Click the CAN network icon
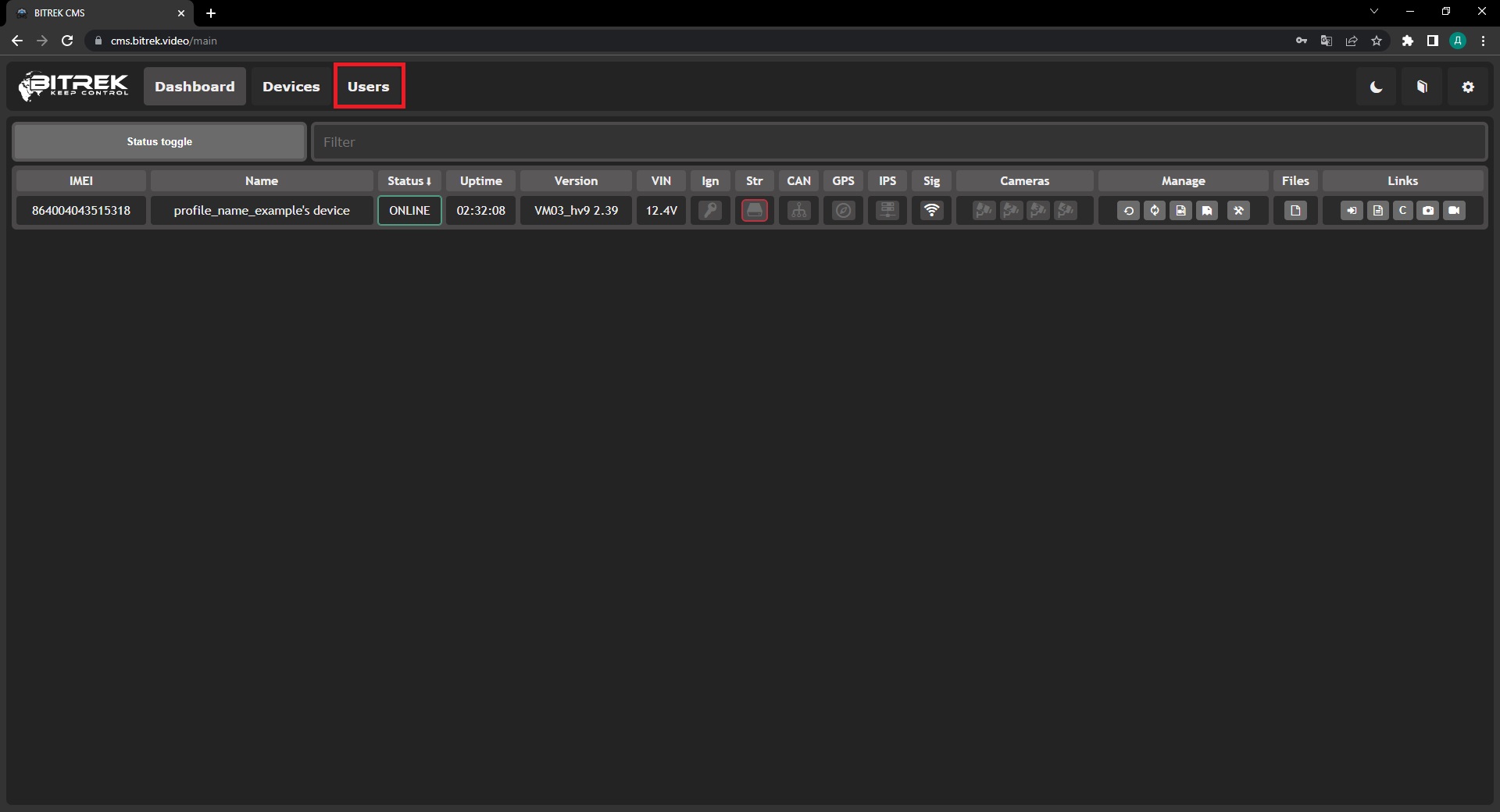Screen dimensions: 1500x812 pyautogui.click(x=798, y=211)
